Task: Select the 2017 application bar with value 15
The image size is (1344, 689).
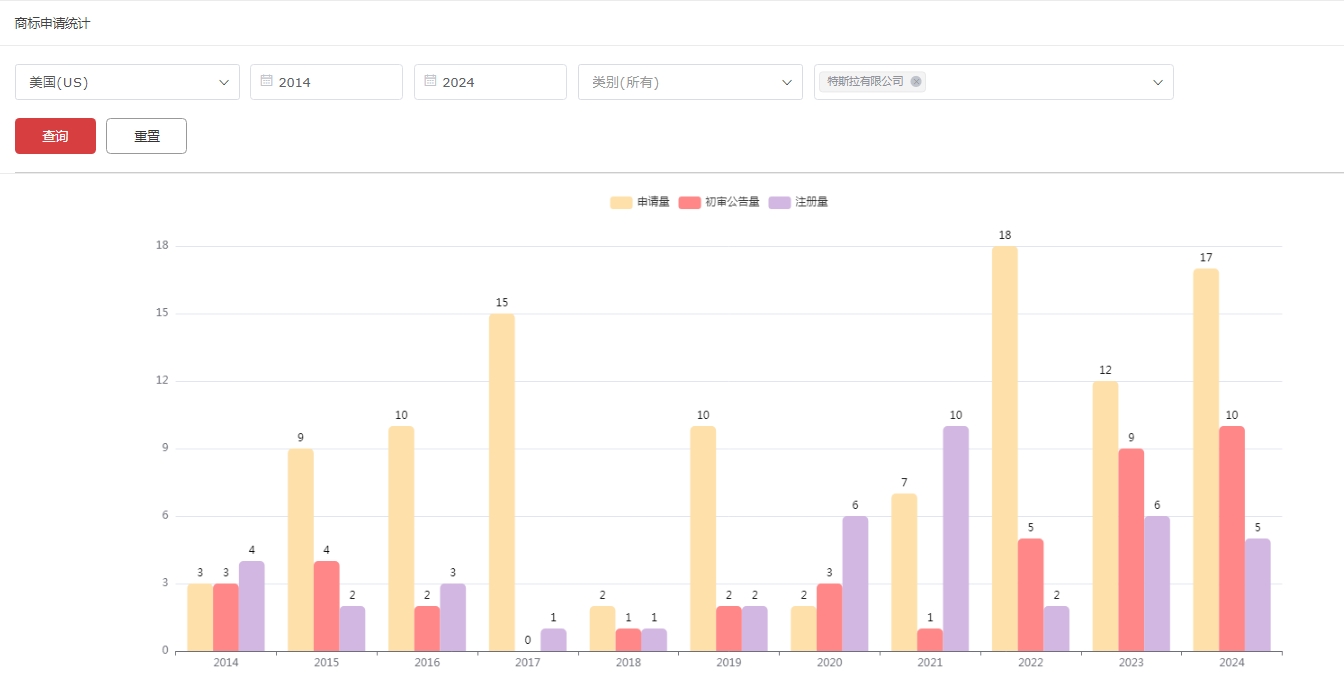Action: coord(501,483)
